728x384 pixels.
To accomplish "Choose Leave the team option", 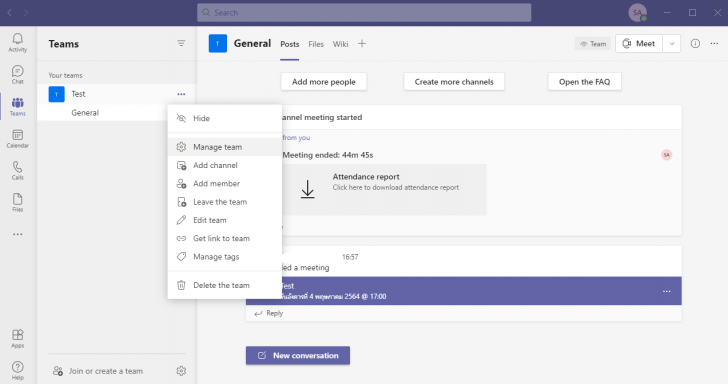I will [225, 202].
